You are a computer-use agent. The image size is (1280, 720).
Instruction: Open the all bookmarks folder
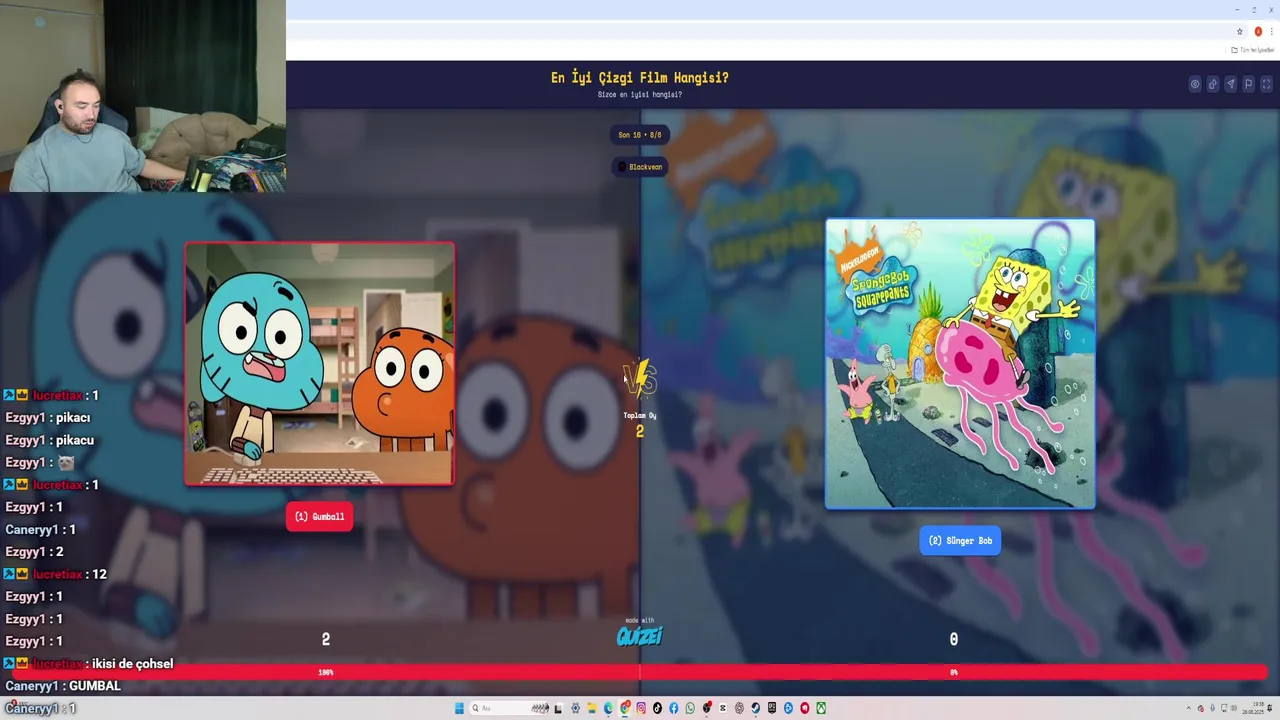[x=1253, y=50]
